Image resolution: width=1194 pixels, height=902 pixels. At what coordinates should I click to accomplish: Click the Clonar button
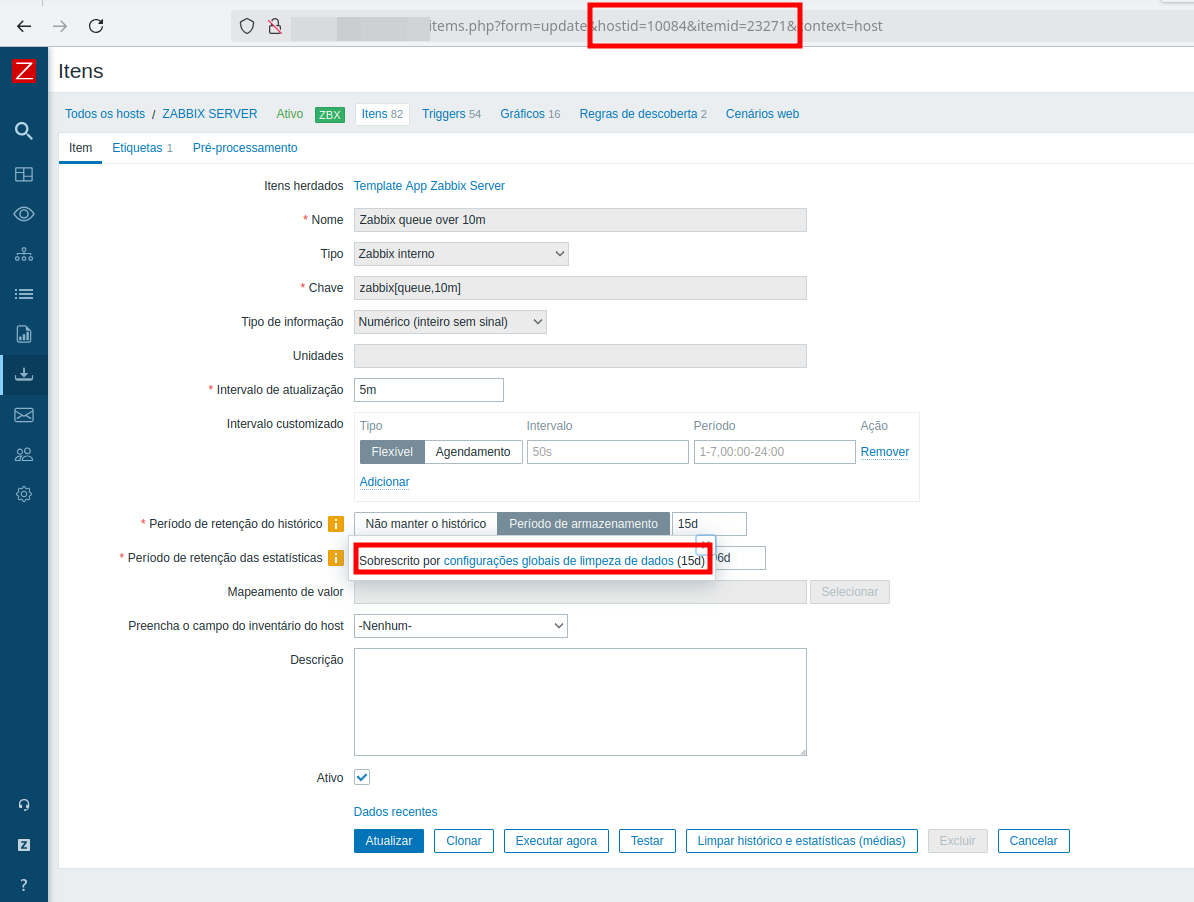pyautogui.click(x=464, y=841)
